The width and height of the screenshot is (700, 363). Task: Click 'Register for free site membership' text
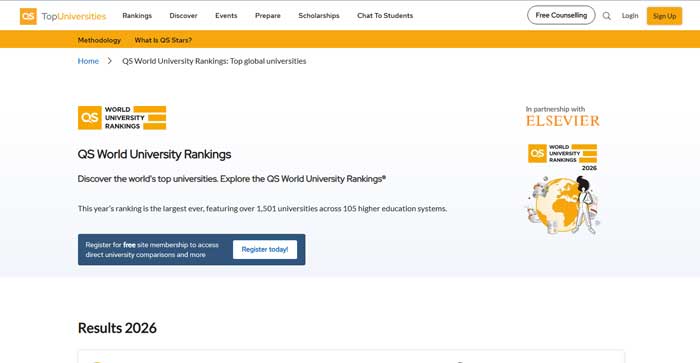[x=152, y=250]
